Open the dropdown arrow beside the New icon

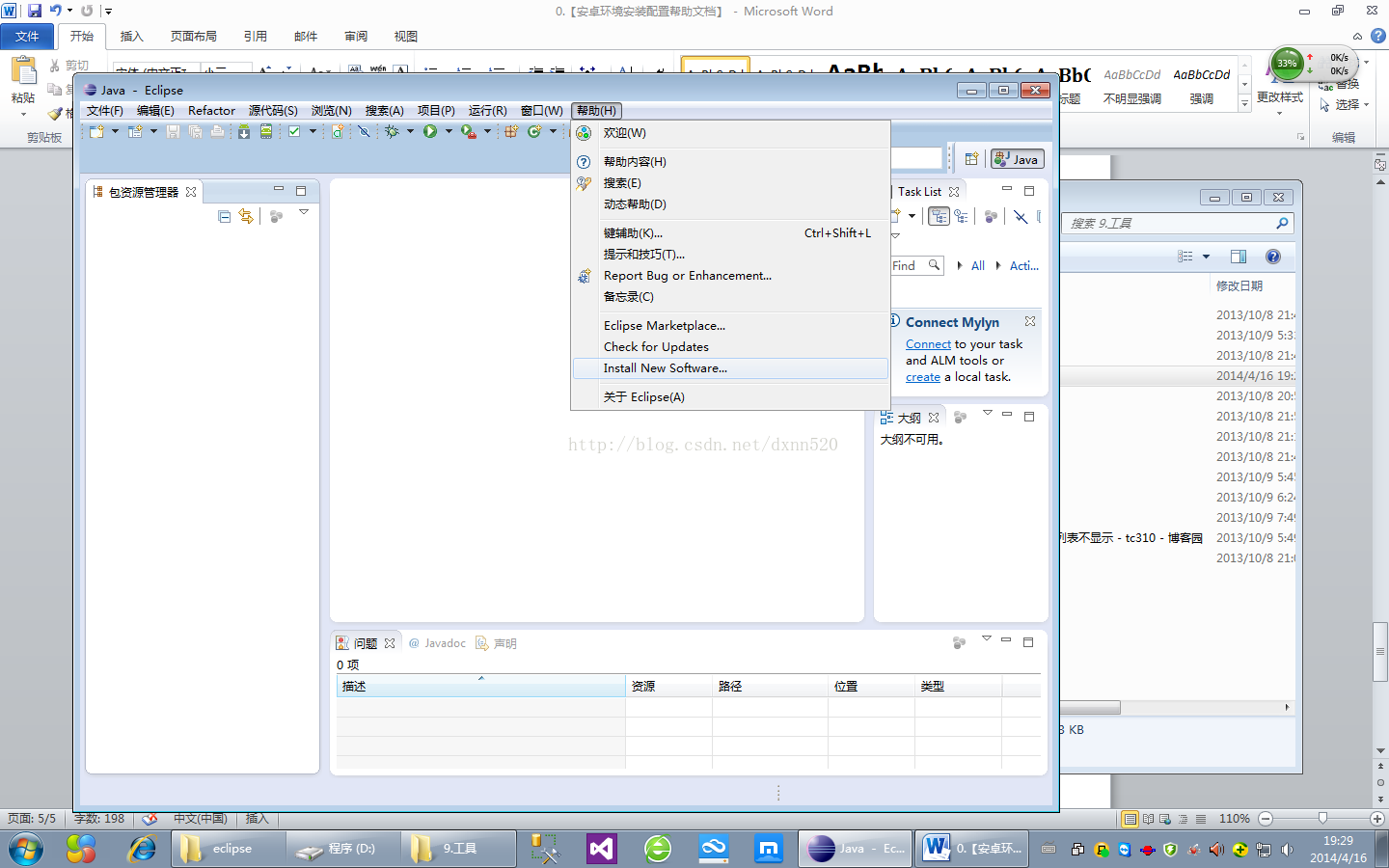115,131
